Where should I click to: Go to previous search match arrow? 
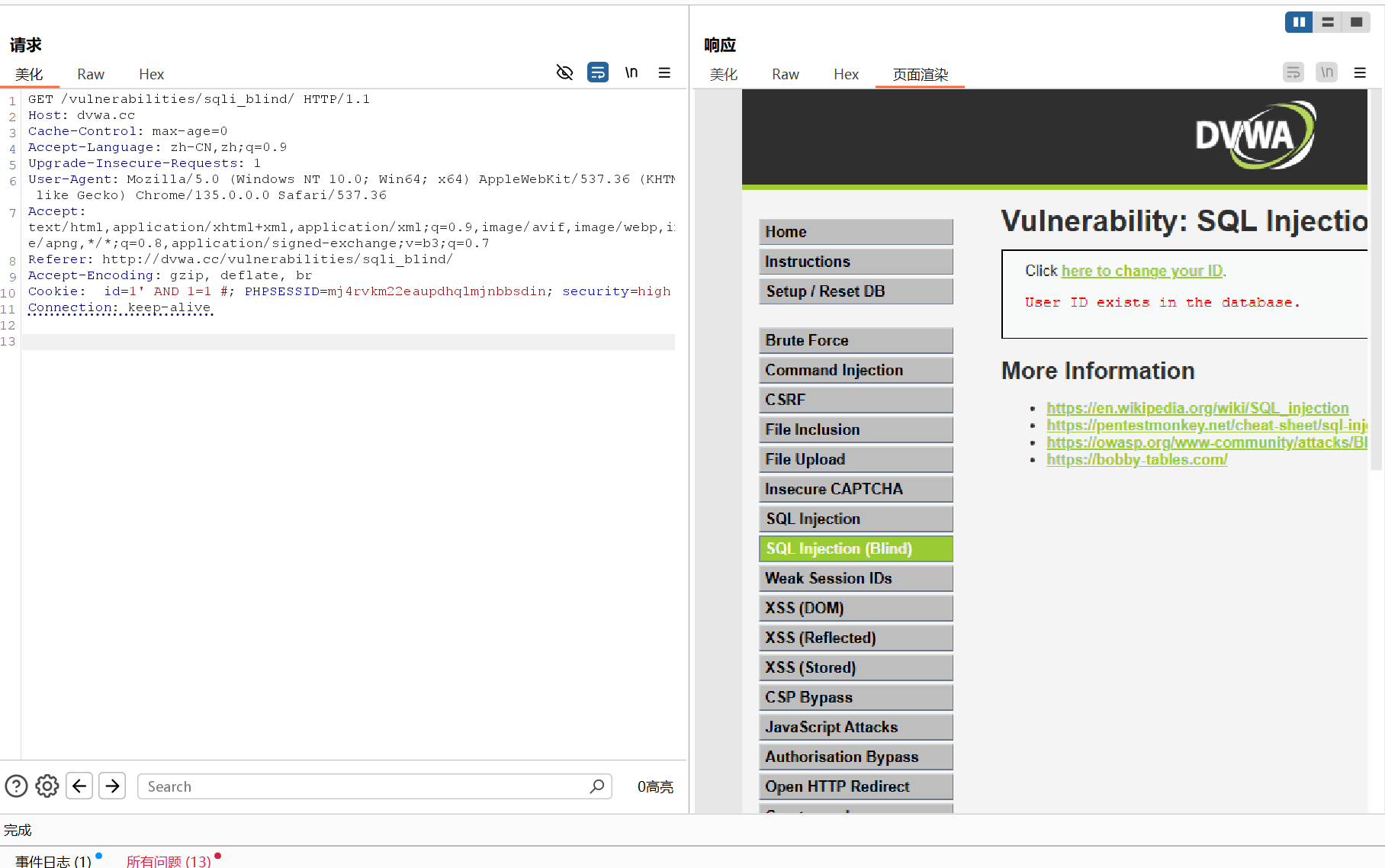(79, 786)
